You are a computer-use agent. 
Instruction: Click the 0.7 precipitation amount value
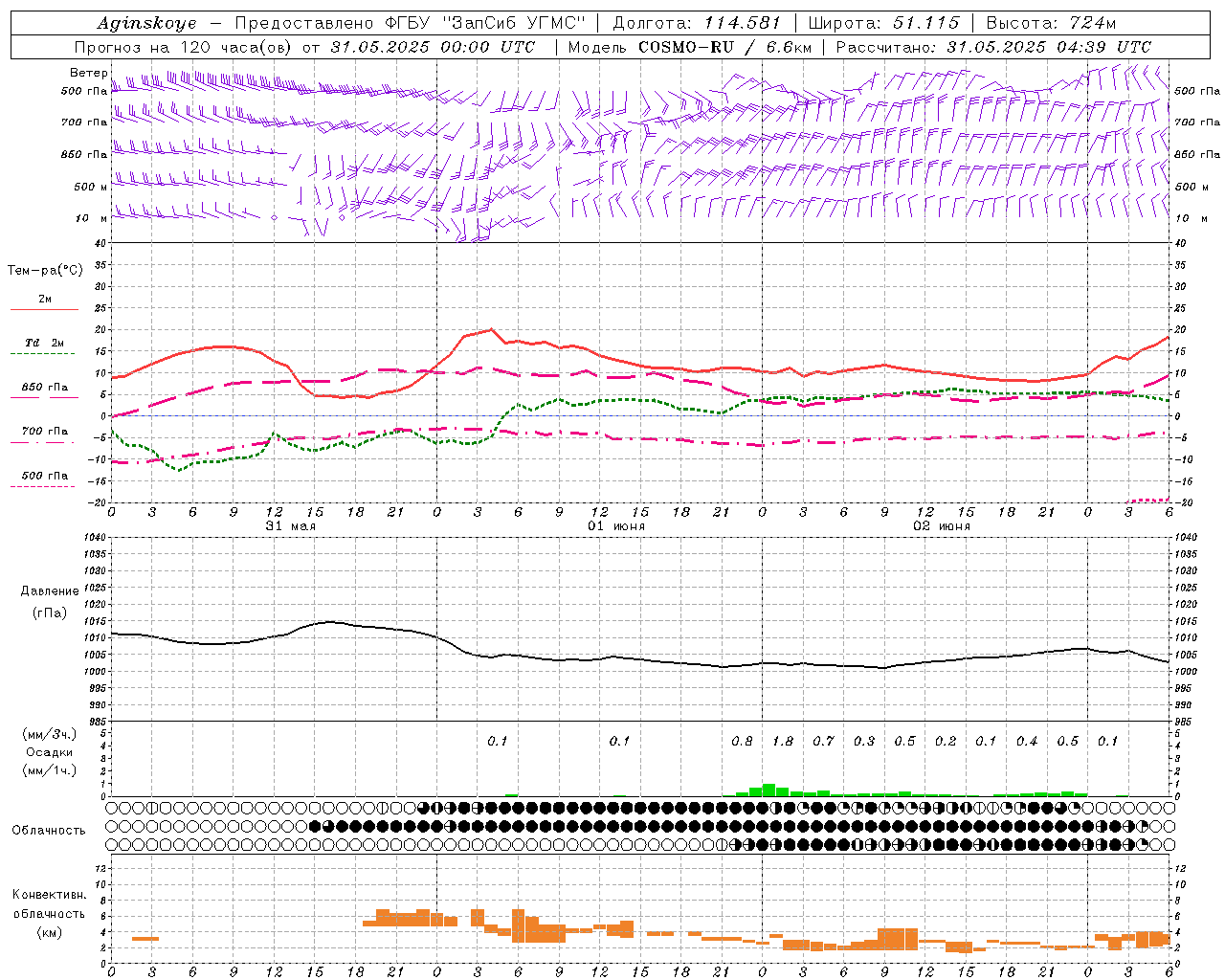(823, 741)
